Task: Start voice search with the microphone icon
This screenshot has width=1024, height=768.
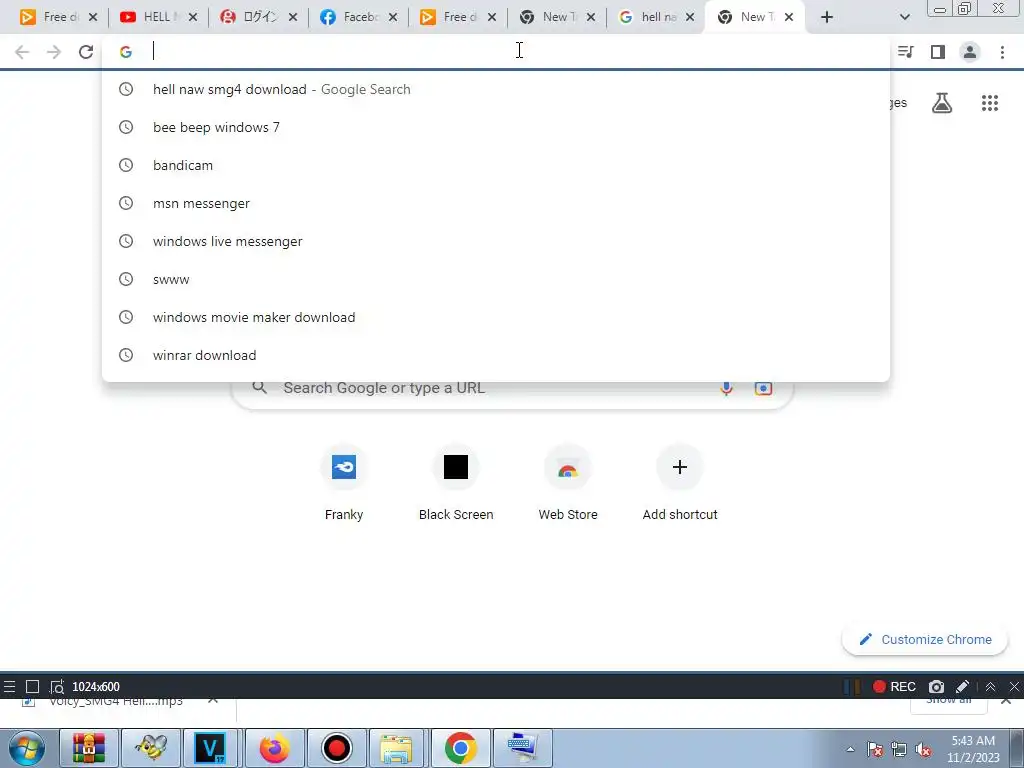Action: 726,388
